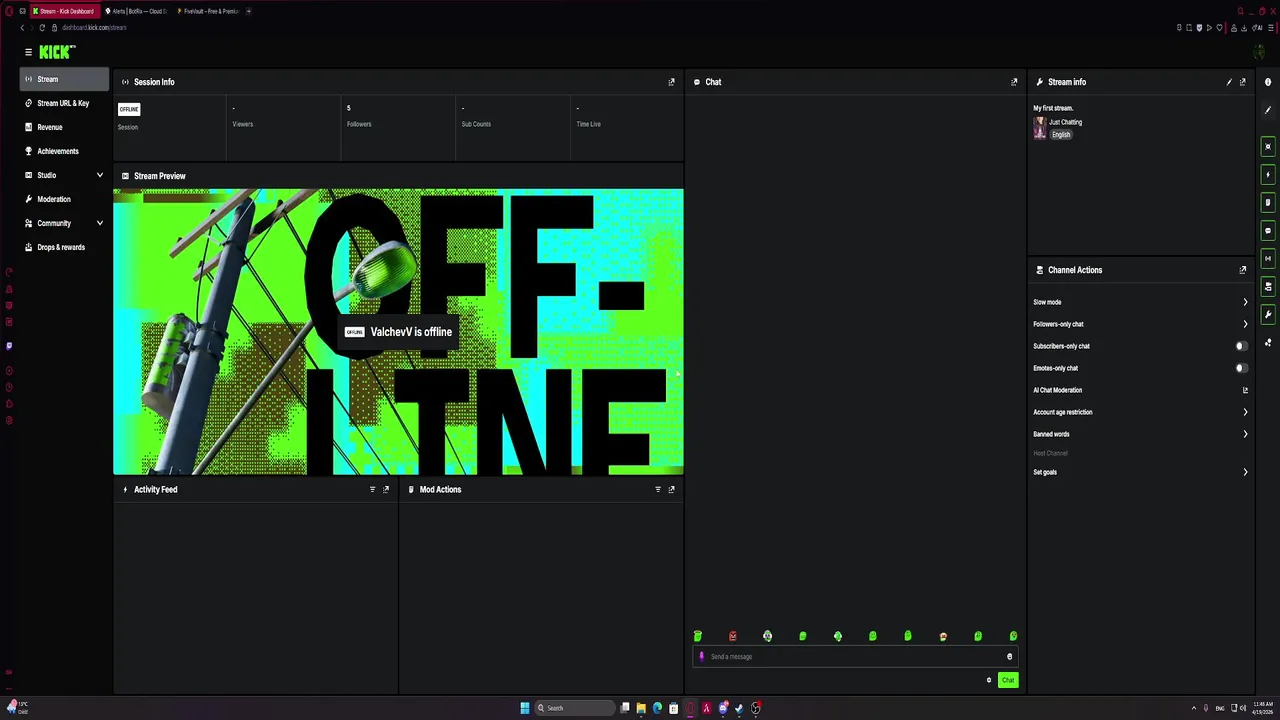This screenshot has width=1280, height=720.
Task: Open Followers-only chat settings
Action: click(x=1141, y=324)
